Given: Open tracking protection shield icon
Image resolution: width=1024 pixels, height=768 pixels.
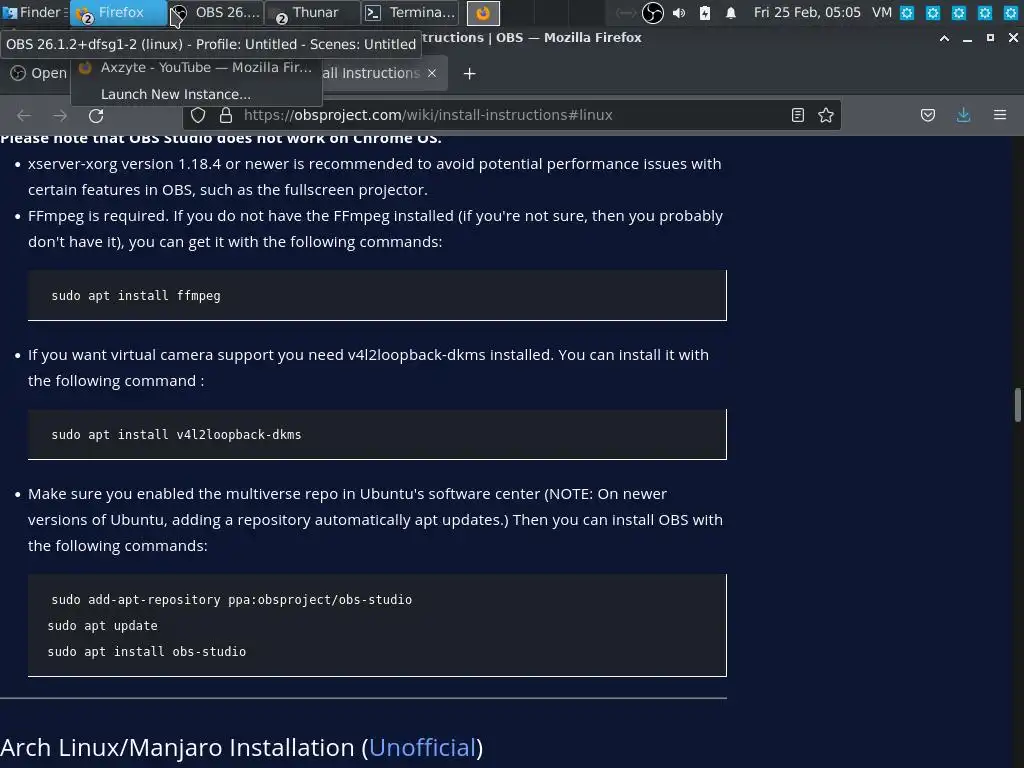Looking at the screenshot, I should 198,115.
